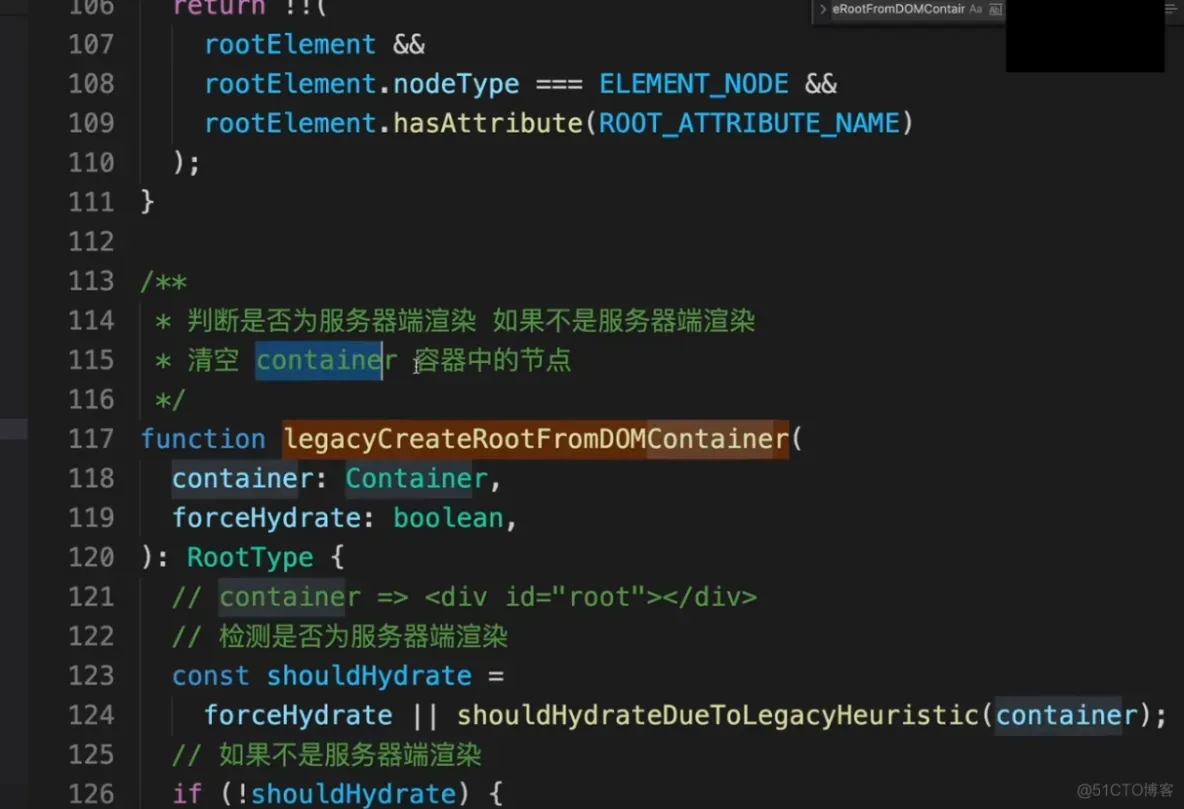Click the @51CTO watermark text at bottom right
Screen dimensions: 1184x809
[x=1125, y=790]
